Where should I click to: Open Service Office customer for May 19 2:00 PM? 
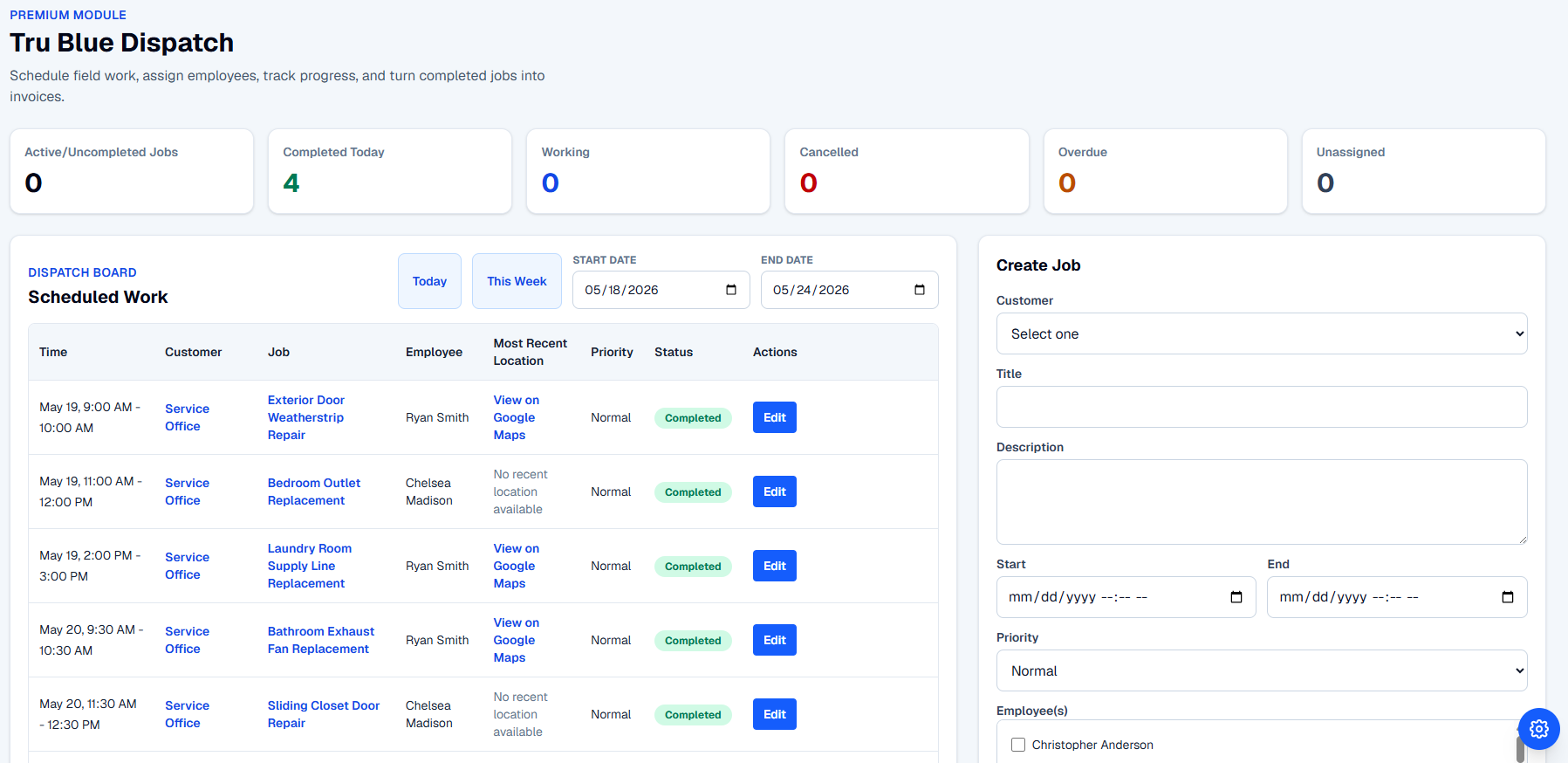(187, 566)
